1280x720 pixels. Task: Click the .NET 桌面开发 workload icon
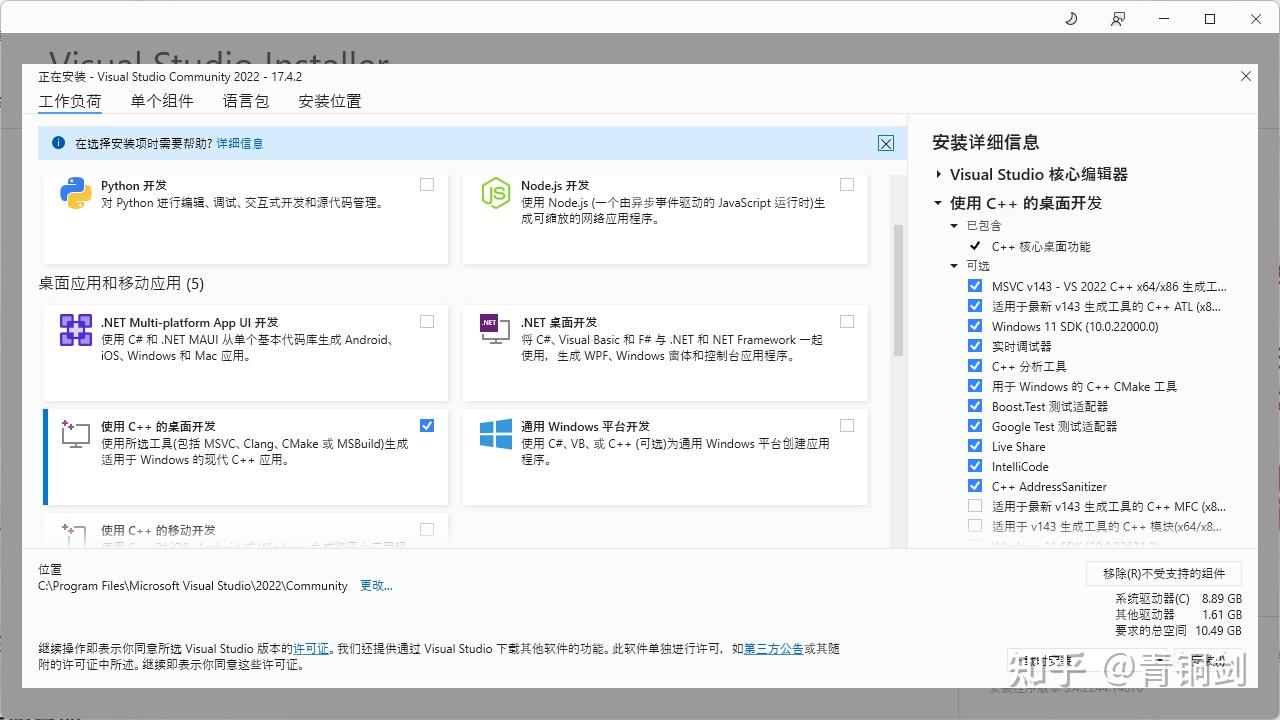click(x=495, y=329)
